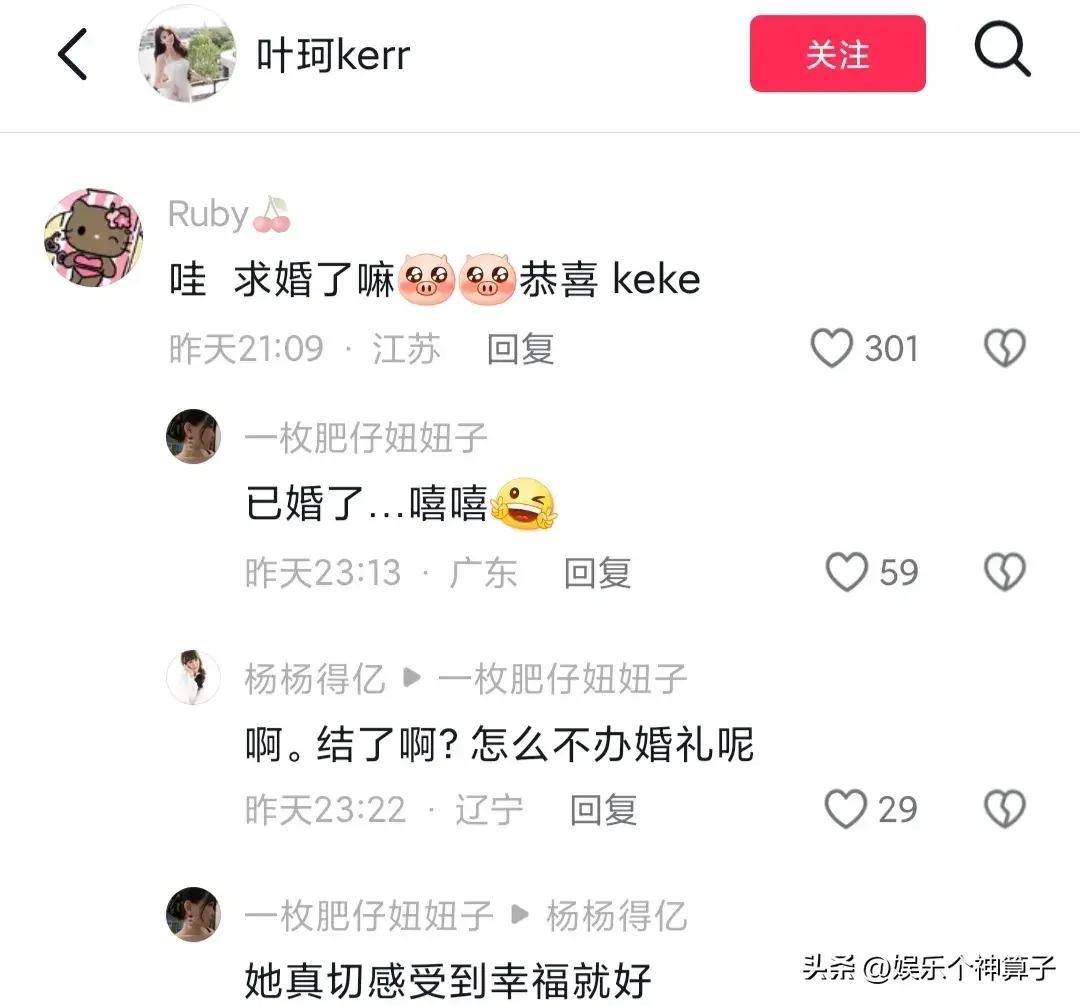Open 杨杨得亿 username in the third comment
This screenshot has height=1006, width=1080.
pyautogui.click(x=315, y=679)
